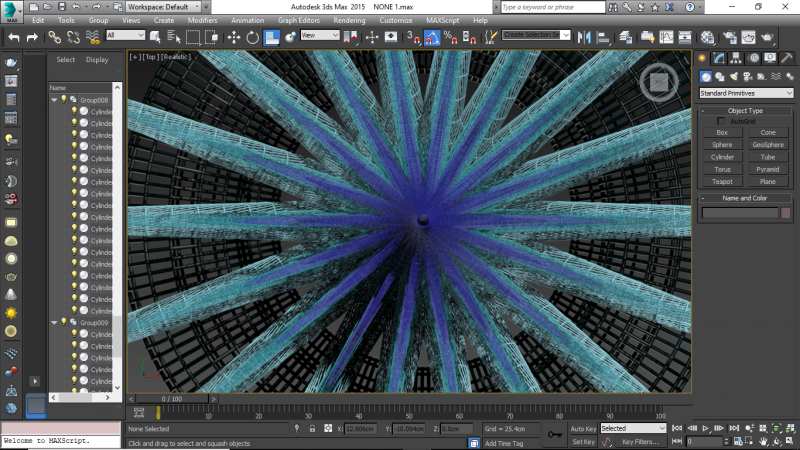Select the Lights category in Create panel

tap(733, 77)
